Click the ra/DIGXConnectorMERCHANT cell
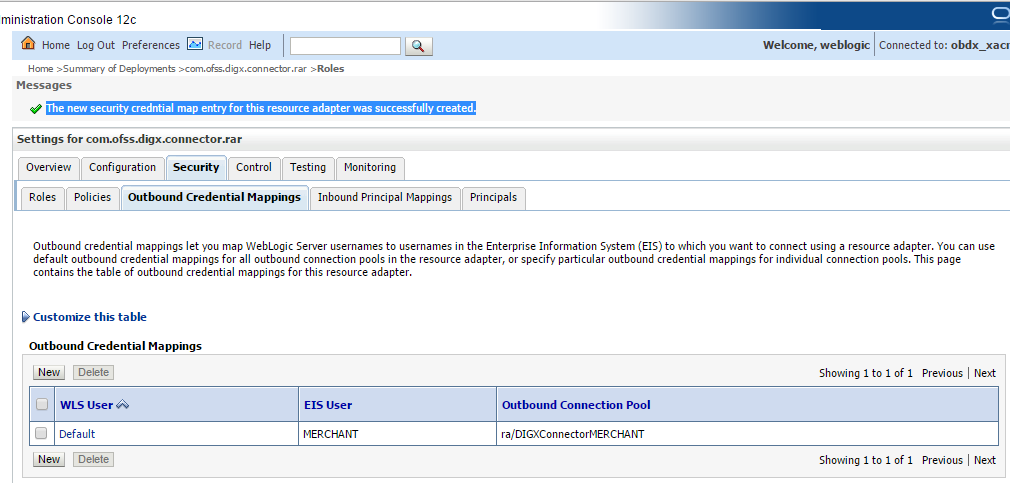 pyautogui.click(x=573, y=434)
